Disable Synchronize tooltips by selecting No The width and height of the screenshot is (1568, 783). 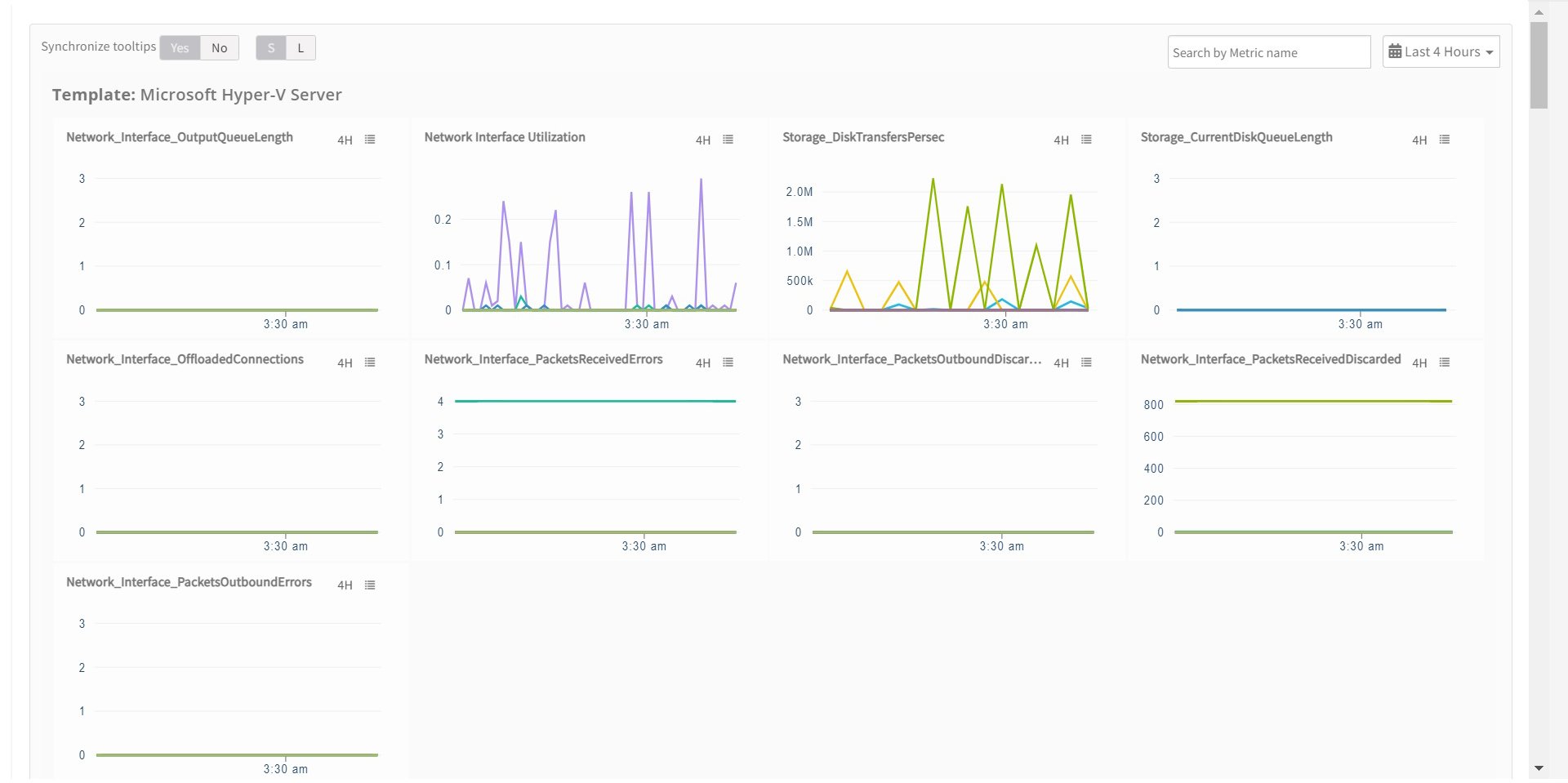pyautogui.click(x=218, y=47)
